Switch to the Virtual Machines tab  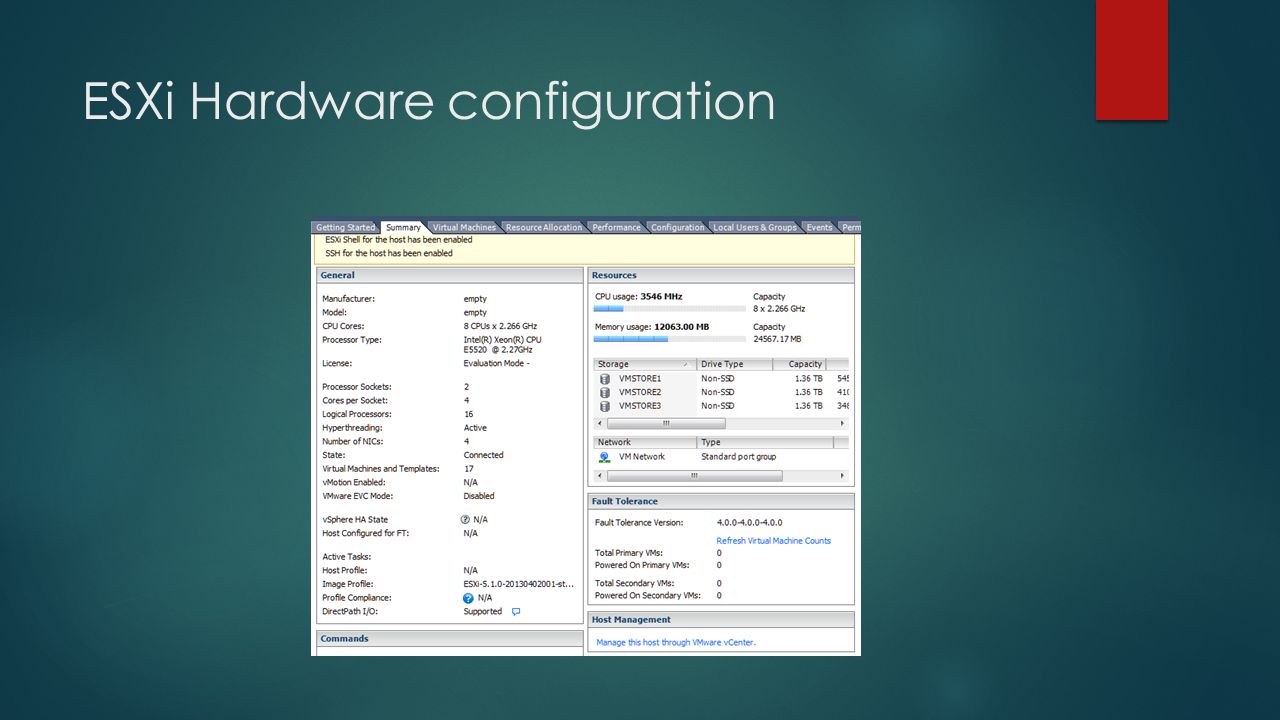(x=463, y=227)
